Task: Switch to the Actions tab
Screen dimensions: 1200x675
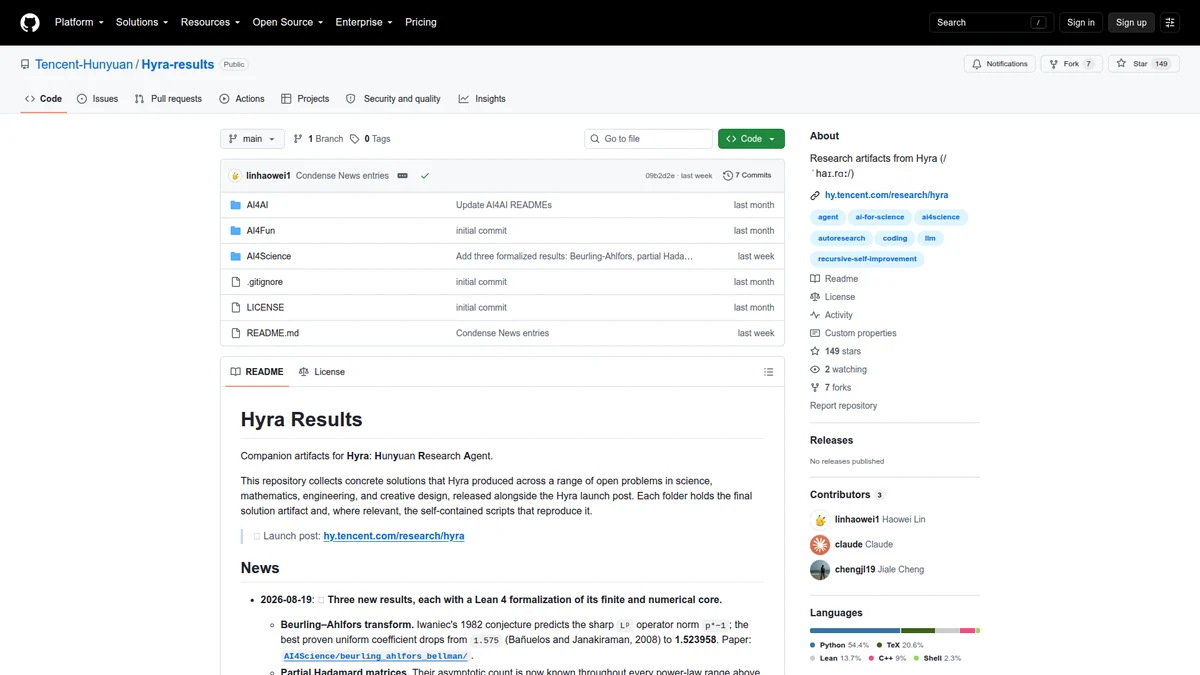Action: pyautogui.click(x=242, y=99)
